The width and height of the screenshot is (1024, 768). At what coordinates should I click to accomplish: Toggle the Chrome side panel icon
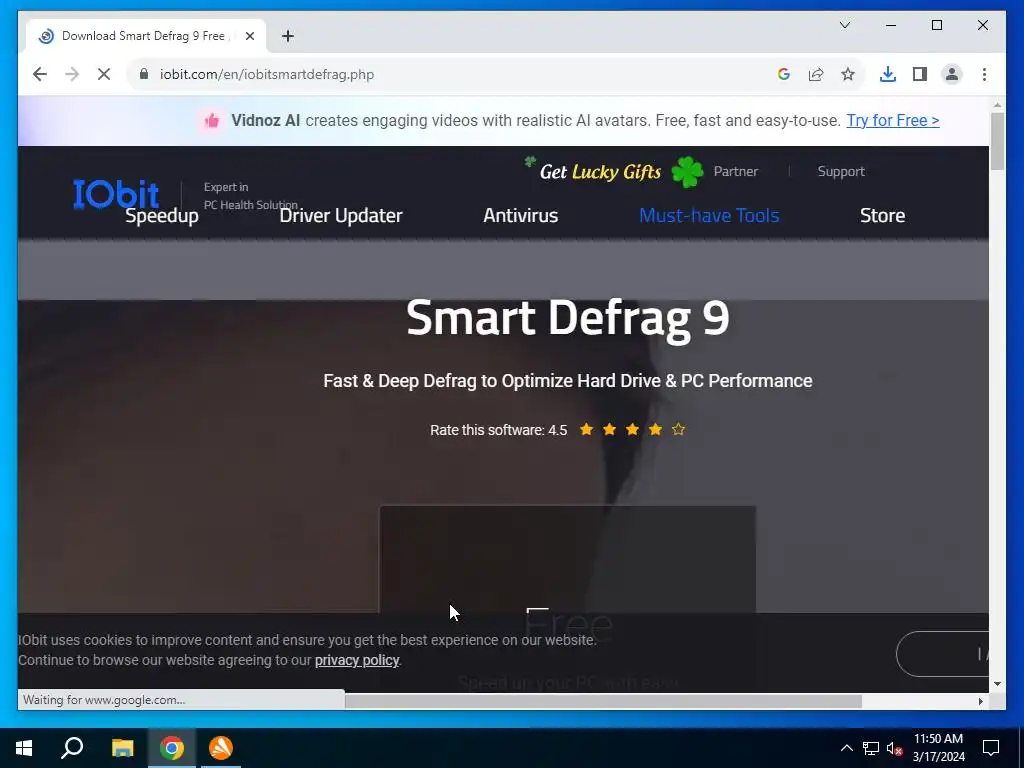(920, 74)
